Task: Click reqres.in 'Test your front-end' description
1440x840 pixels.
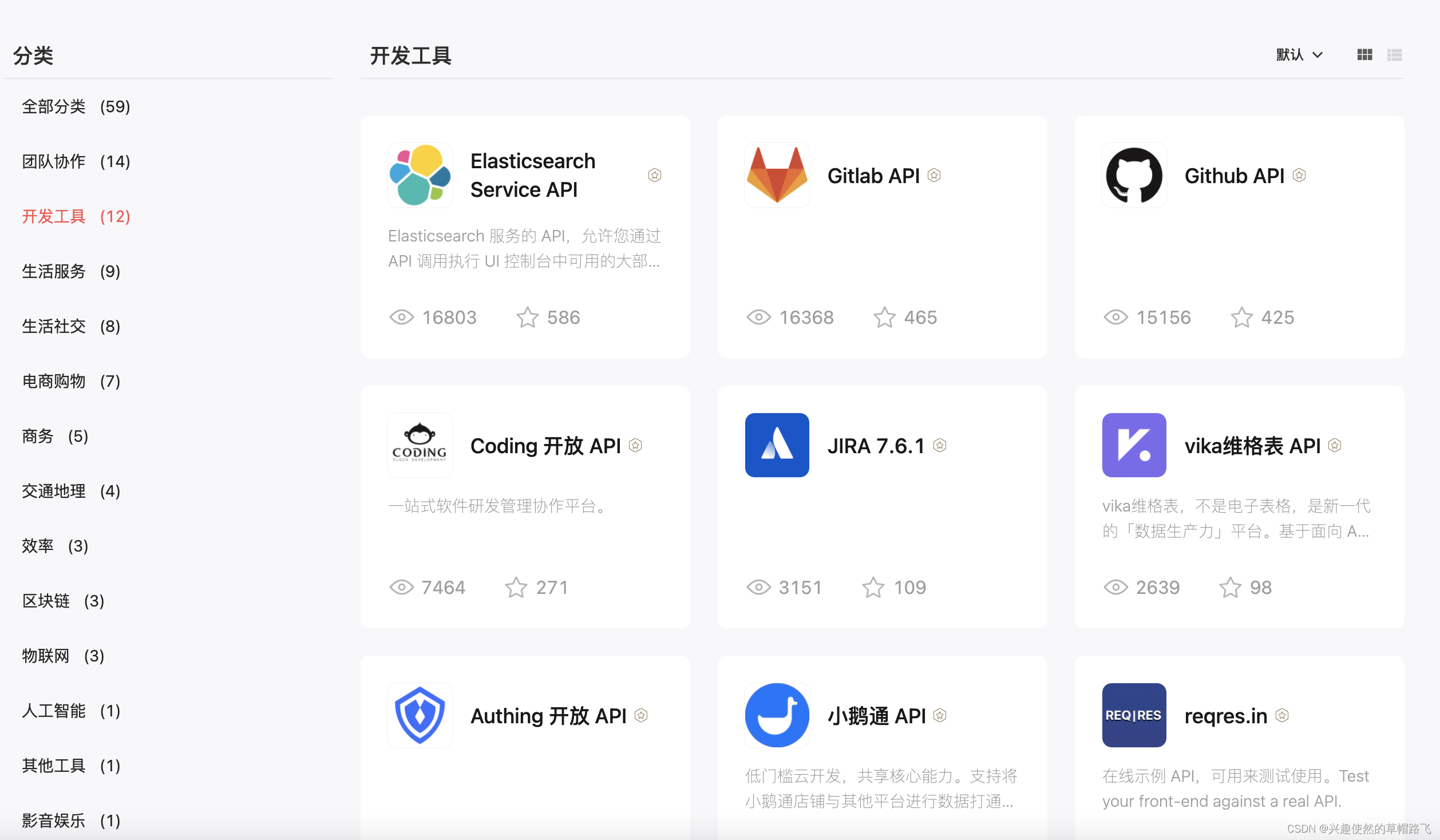Action: coord(1236,789)
